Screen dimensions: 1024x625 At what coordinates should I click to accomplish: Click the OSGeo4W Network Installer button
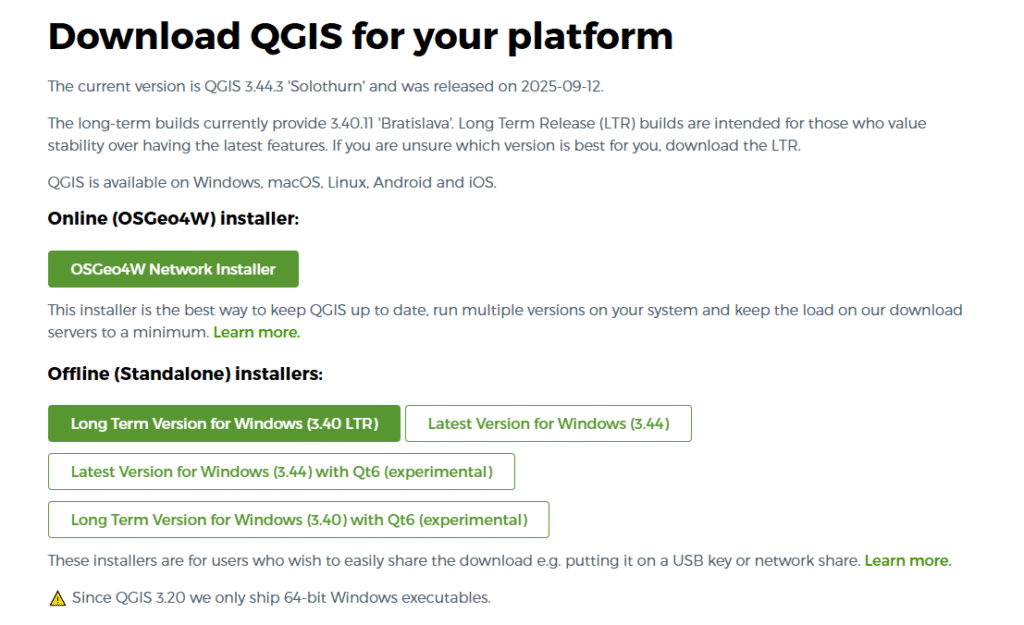click(173, 269)
